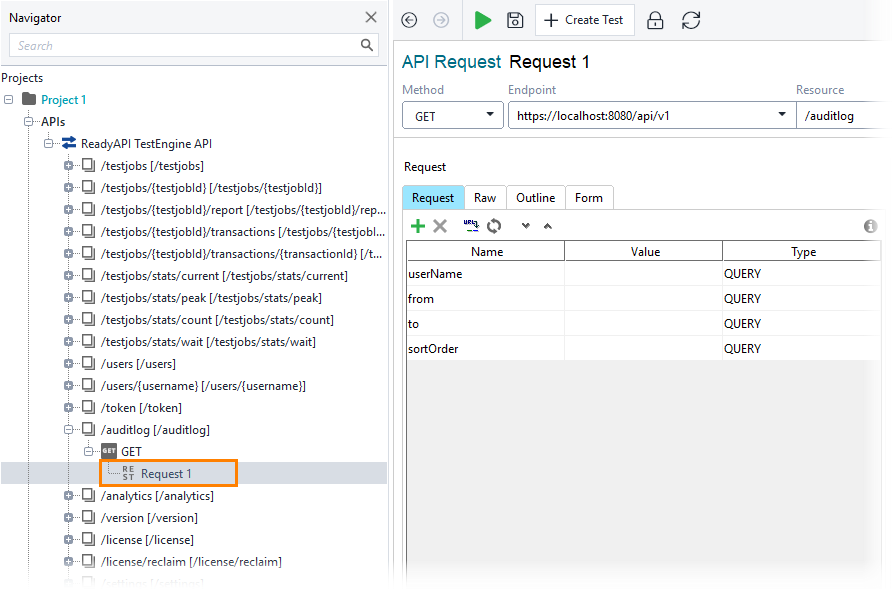
Task: Run the request with the green play icon
Action: (483, 20)
